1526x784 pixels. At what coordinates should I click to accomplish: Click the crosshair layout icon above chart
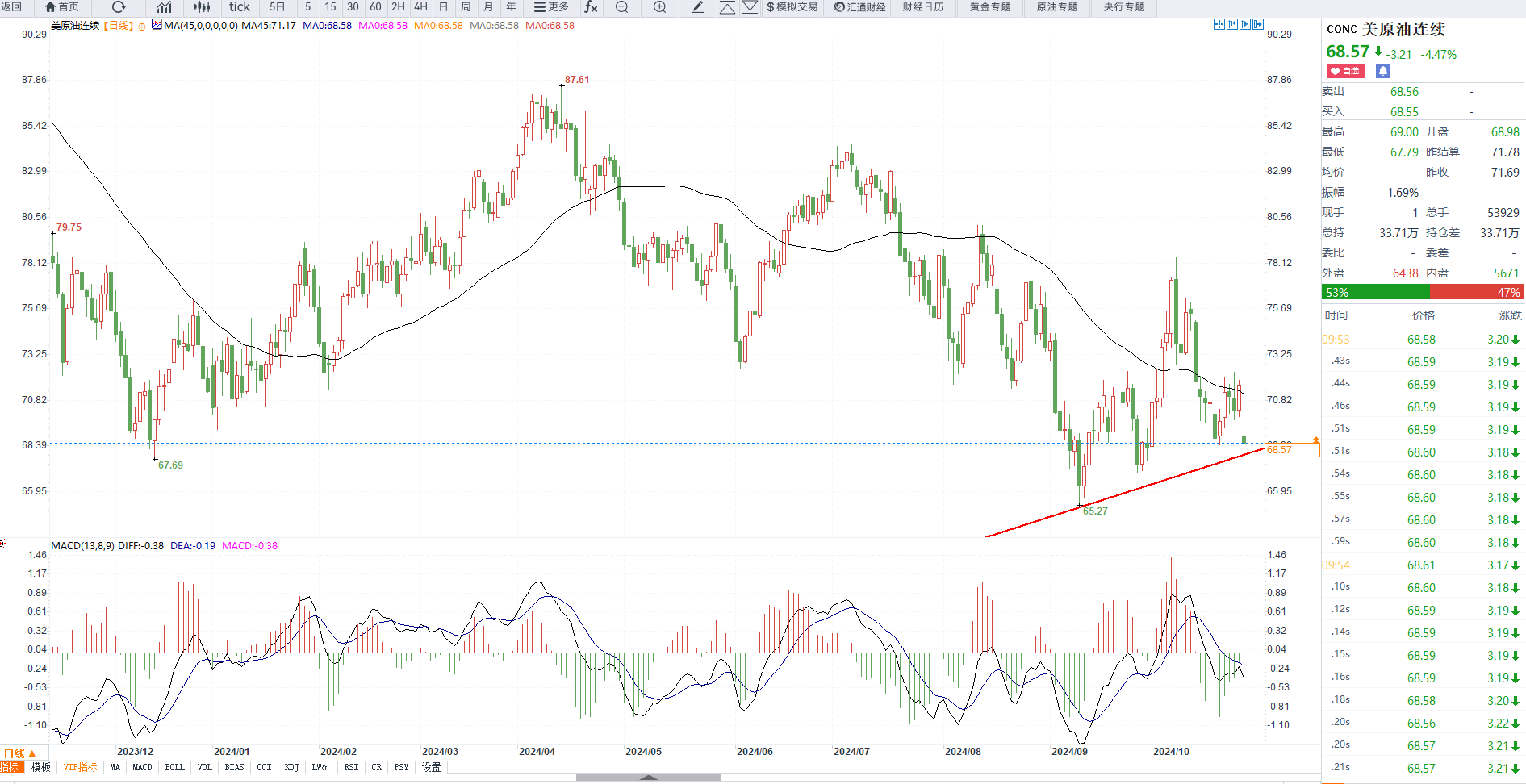pos(1219,24)
